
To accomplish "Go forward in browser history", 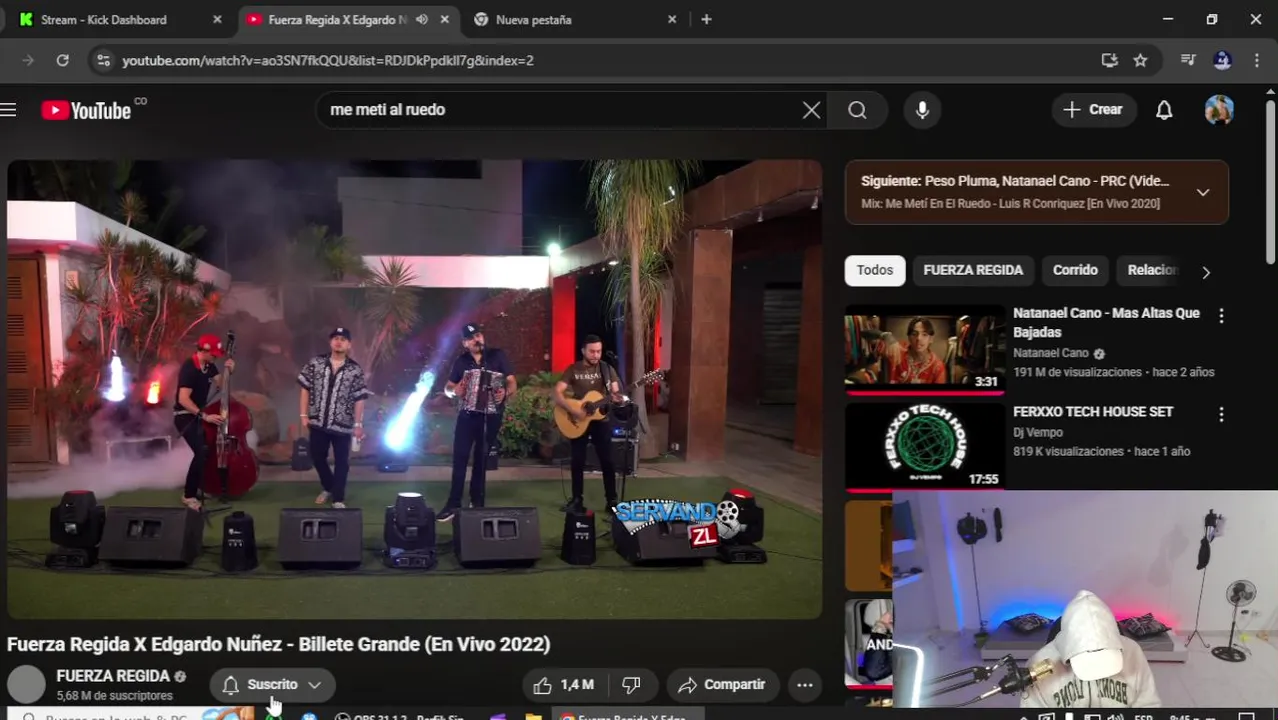I will (x=27, y=60).
